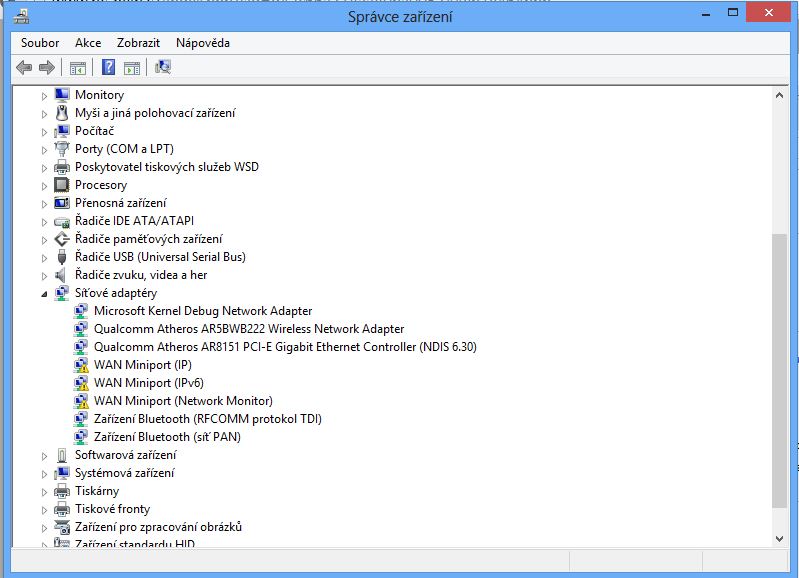
Task: Click the scrollbar up arrow
Action: 779,95
